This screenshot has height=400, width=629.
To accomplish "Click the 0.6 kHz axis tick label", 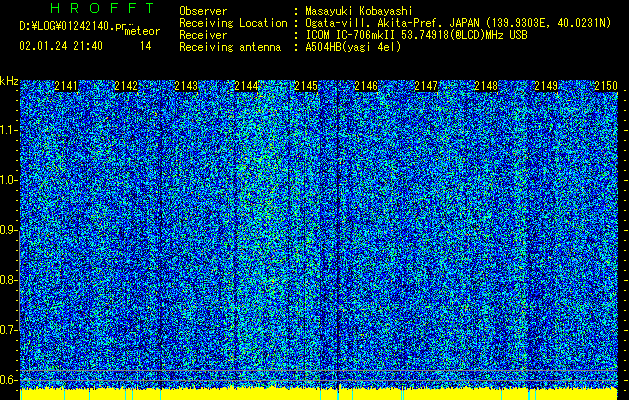I will click(x=8, y=380).
